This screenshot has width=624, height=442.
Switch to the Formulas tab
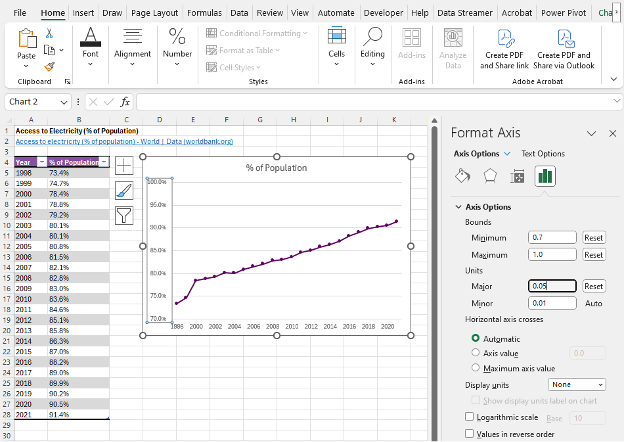(x=204, y=13)
